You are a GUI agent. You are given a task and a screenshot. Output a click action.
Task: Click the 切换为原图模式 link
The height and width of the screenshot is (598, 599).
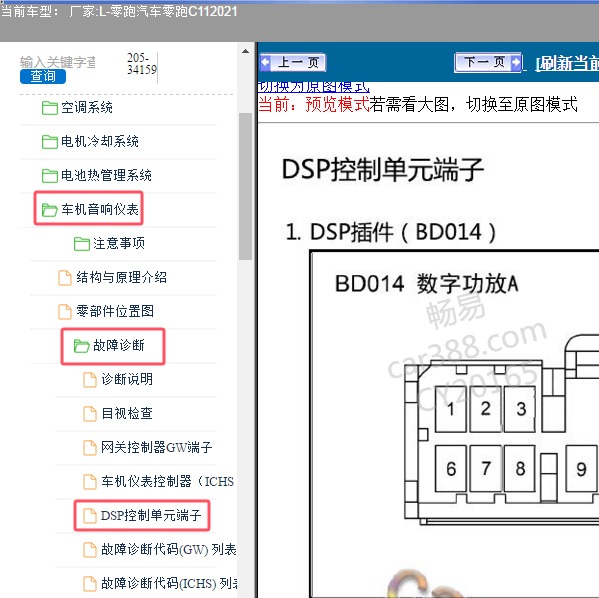click(314, 87)
